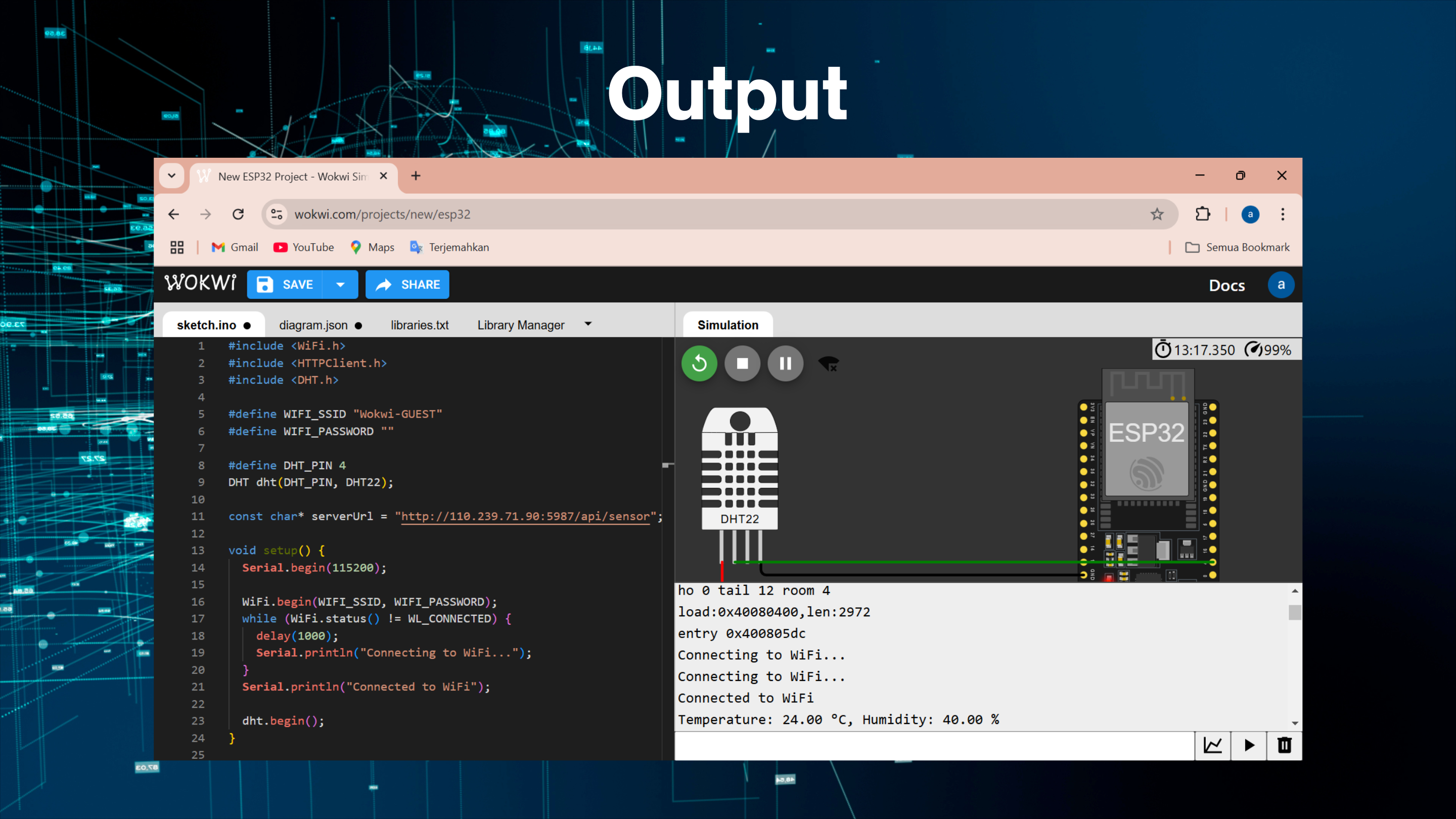Click the server URL string on line 11

[x=525, y=516]
